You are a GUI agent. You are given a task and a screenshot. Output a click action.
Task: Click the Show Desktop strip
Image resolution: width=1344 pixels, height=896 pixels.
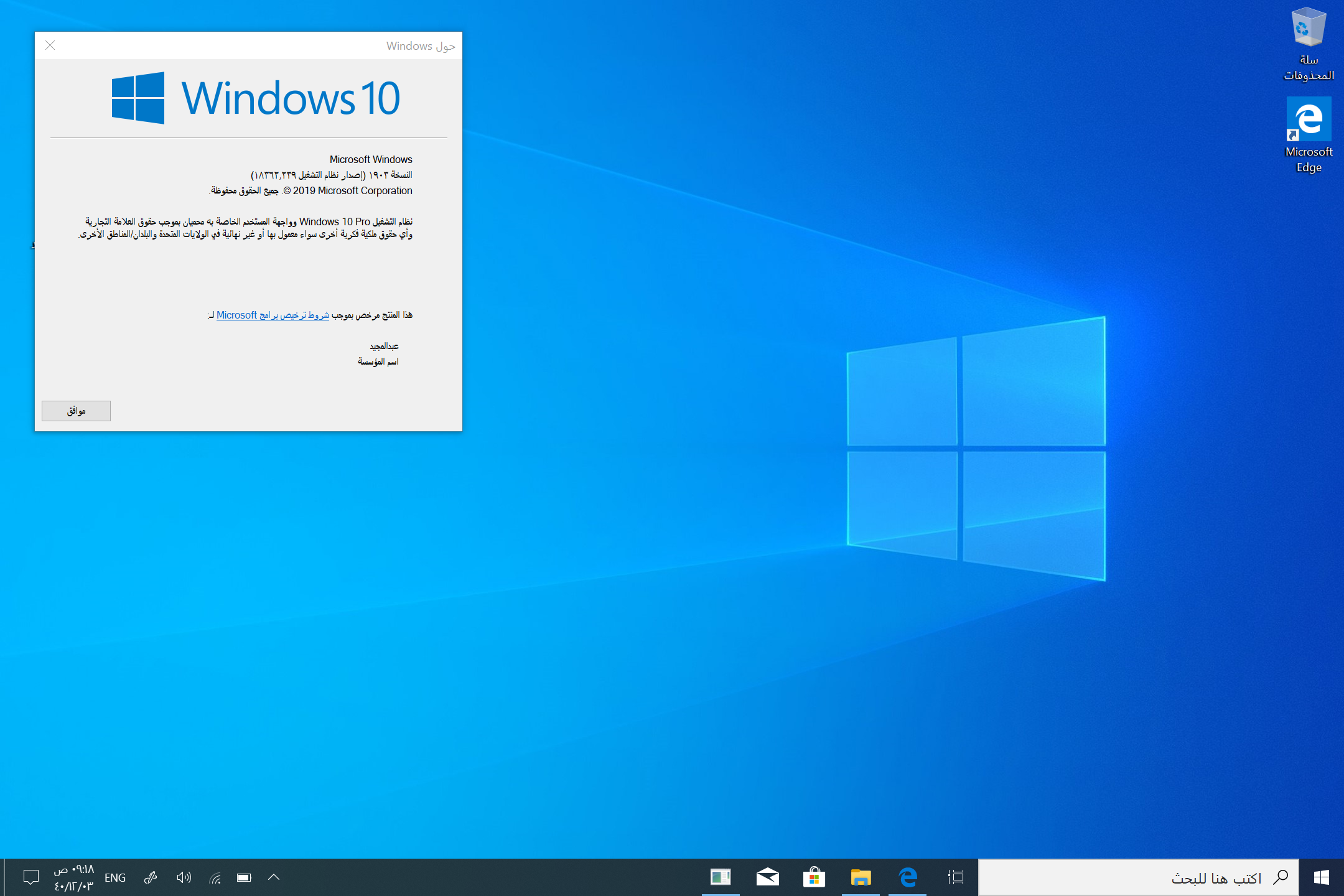[2, 877]
